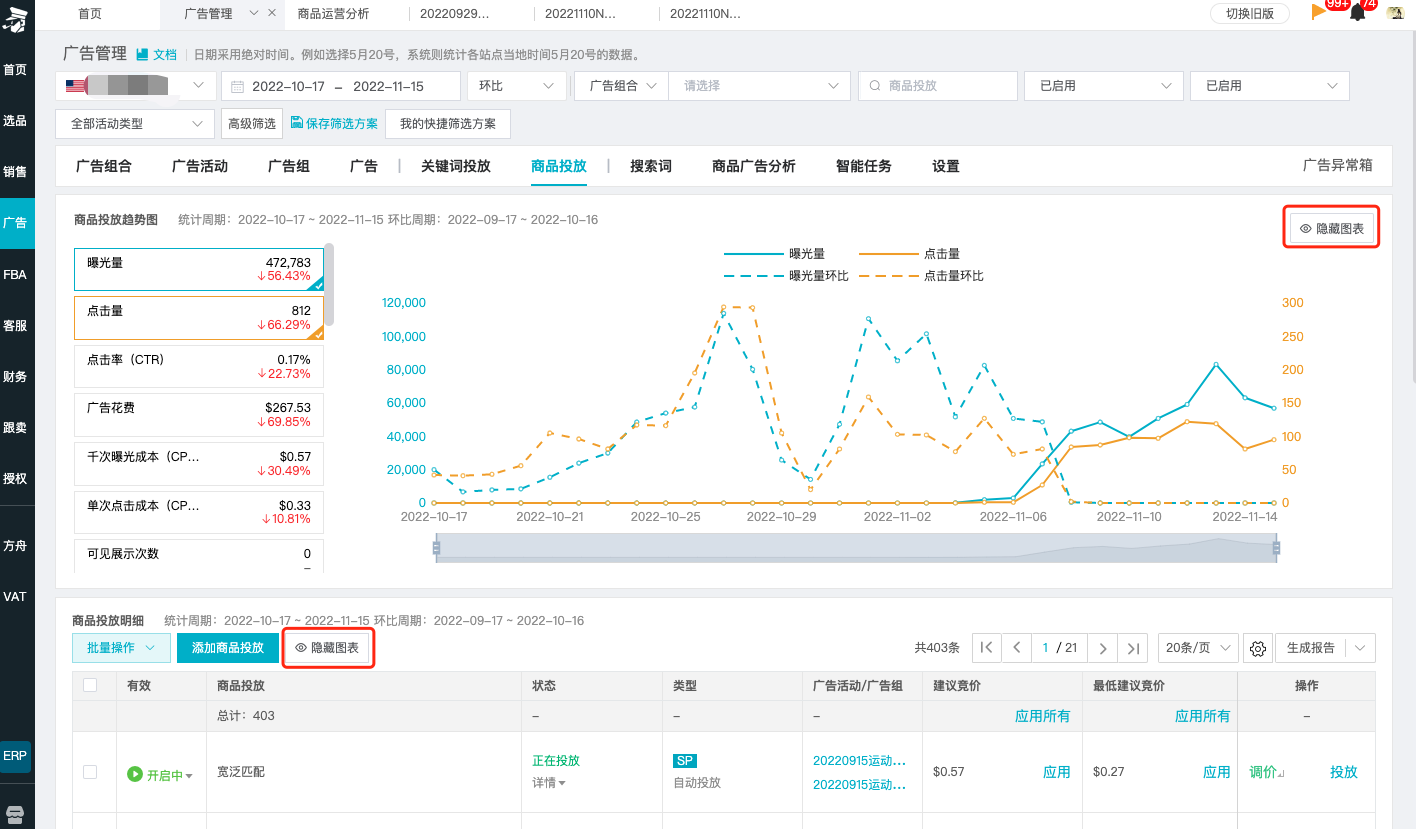The image size is (1416, 829).
Task: Expand 详情 under 正在投放
Action: click(549, 783)
